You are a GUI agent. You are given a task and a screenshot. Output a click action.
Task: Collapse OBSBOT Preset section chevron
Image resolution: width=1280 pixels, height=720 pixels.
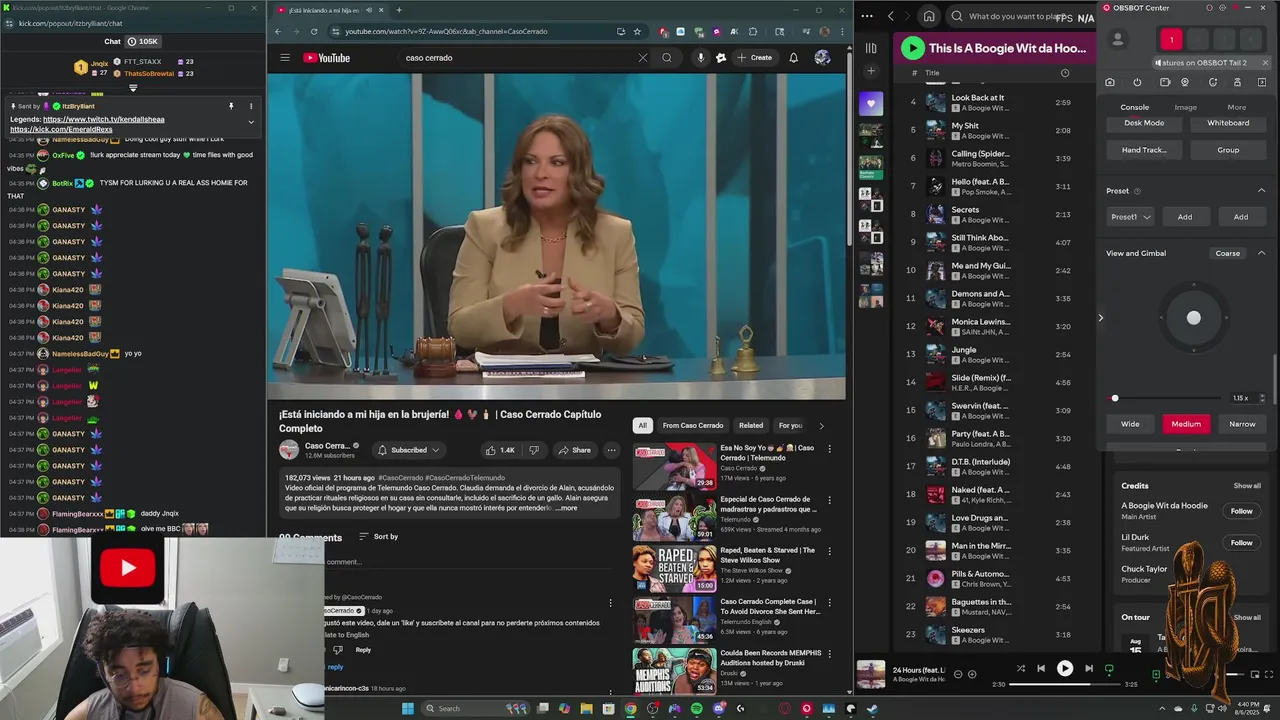pyautogui.click(x=1261, y=191)
